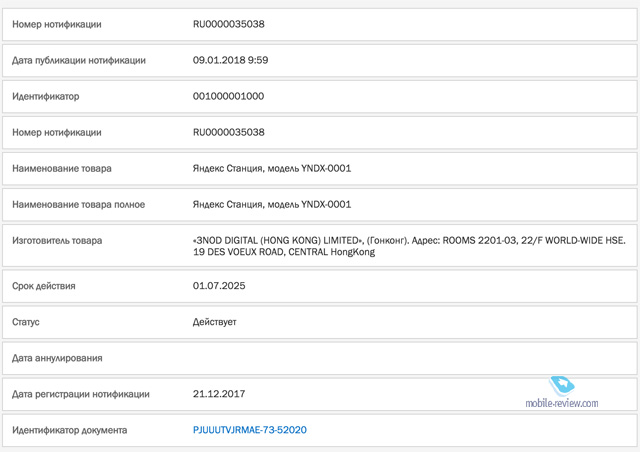640x452 pixels.
Task: Open the PJUUUTVJRMAE-73-52020 document link
Action: pyautogui.click(x=249, y=430)
